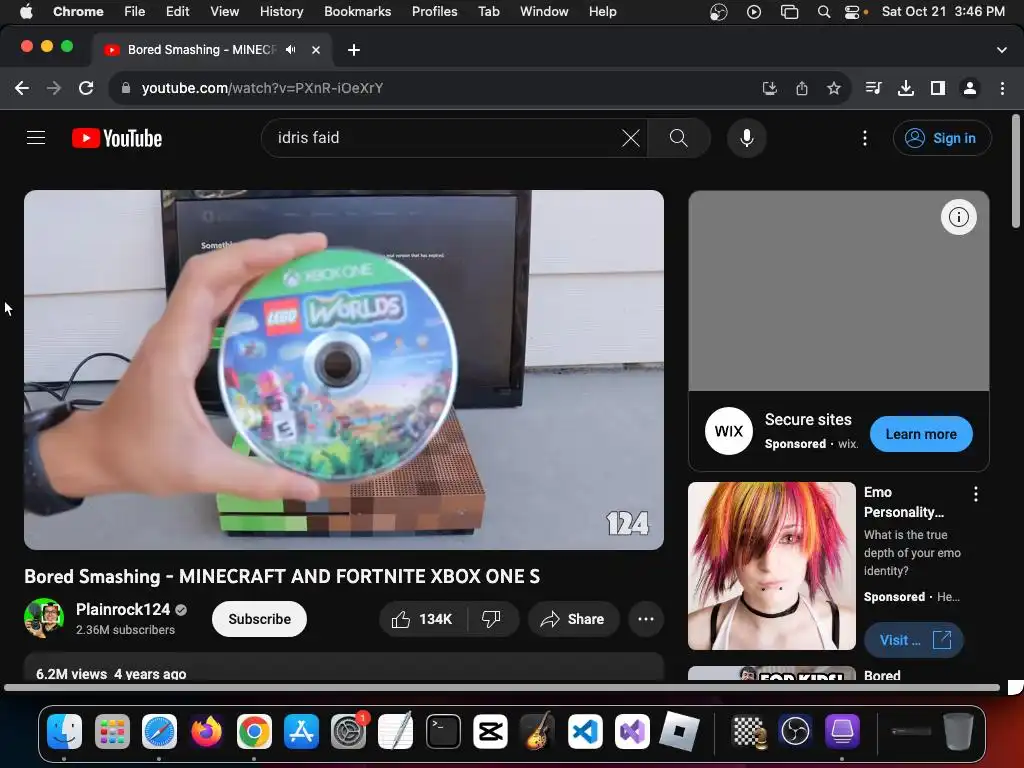This screenshot has width=1024, height=768.
Task: Clear the search text with X
Action: click(x=630, y=138)
